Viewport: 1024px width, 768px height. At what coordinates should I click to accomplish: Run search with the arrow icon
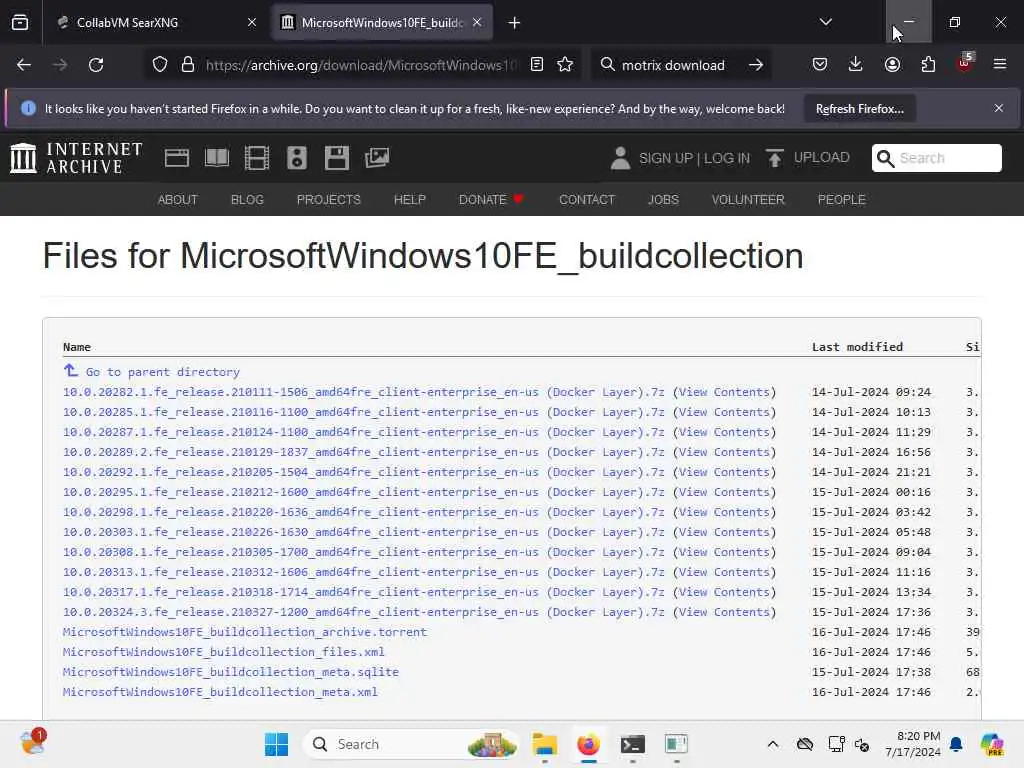click(756, 65)
